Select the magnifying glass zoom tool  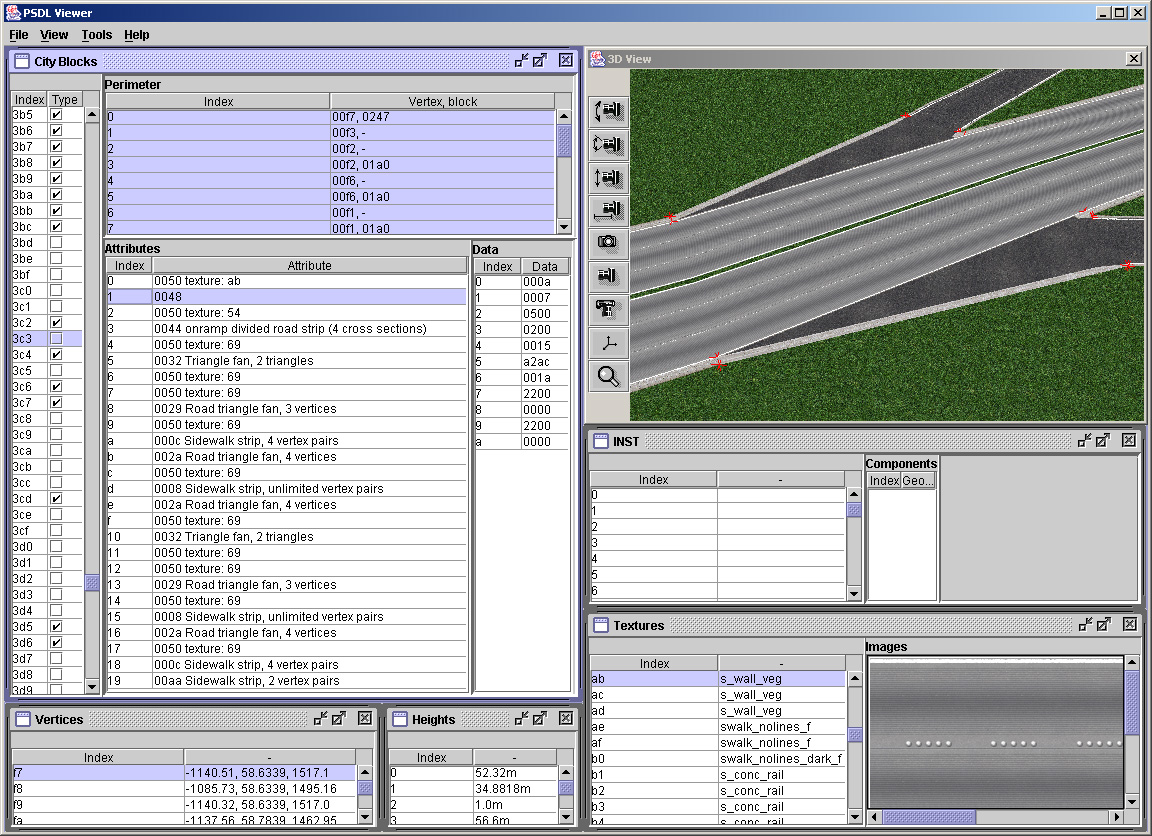608,376
